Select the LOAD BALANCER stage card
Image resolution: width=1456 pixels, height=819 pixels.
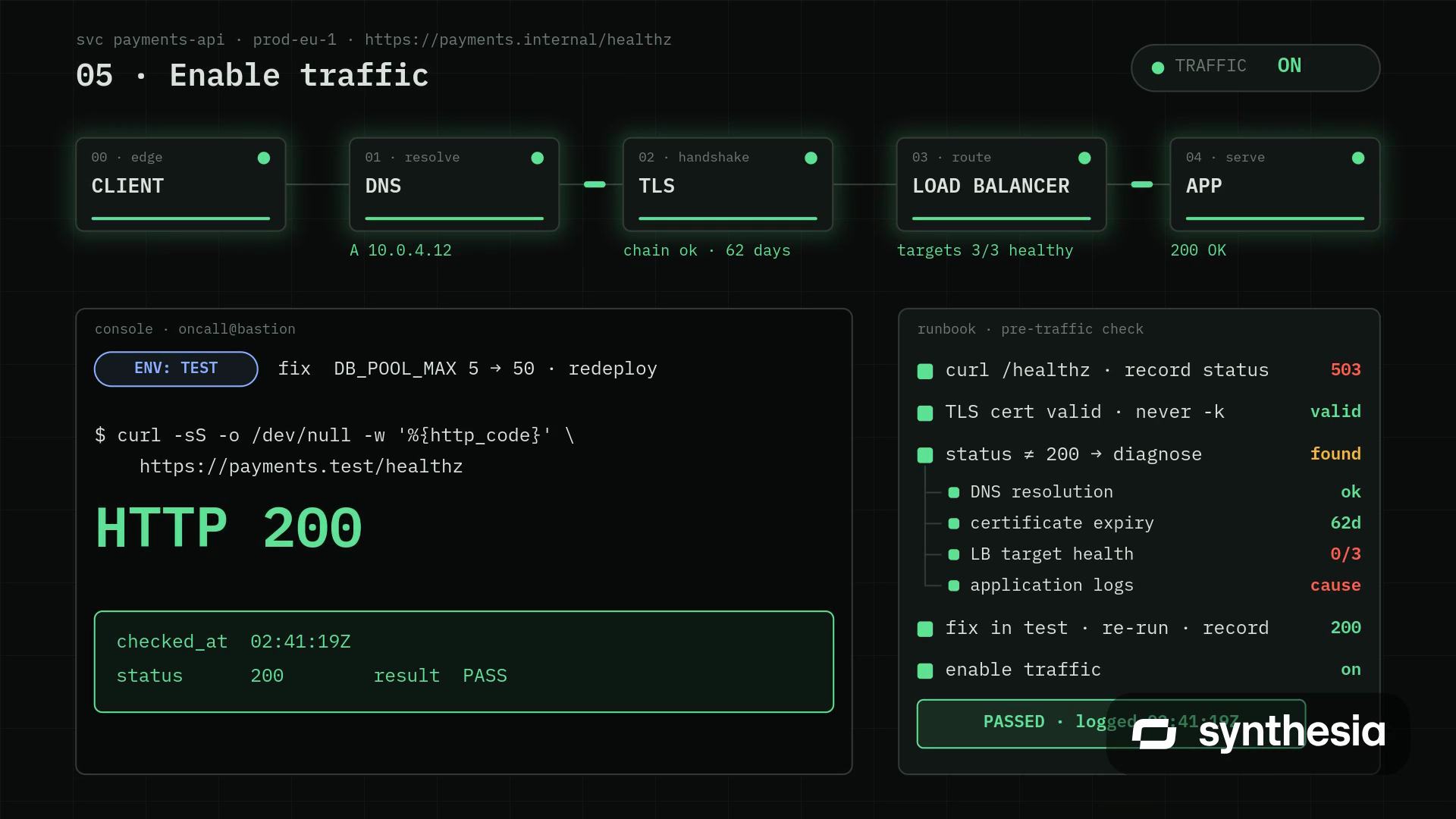tap(1001, 184)
